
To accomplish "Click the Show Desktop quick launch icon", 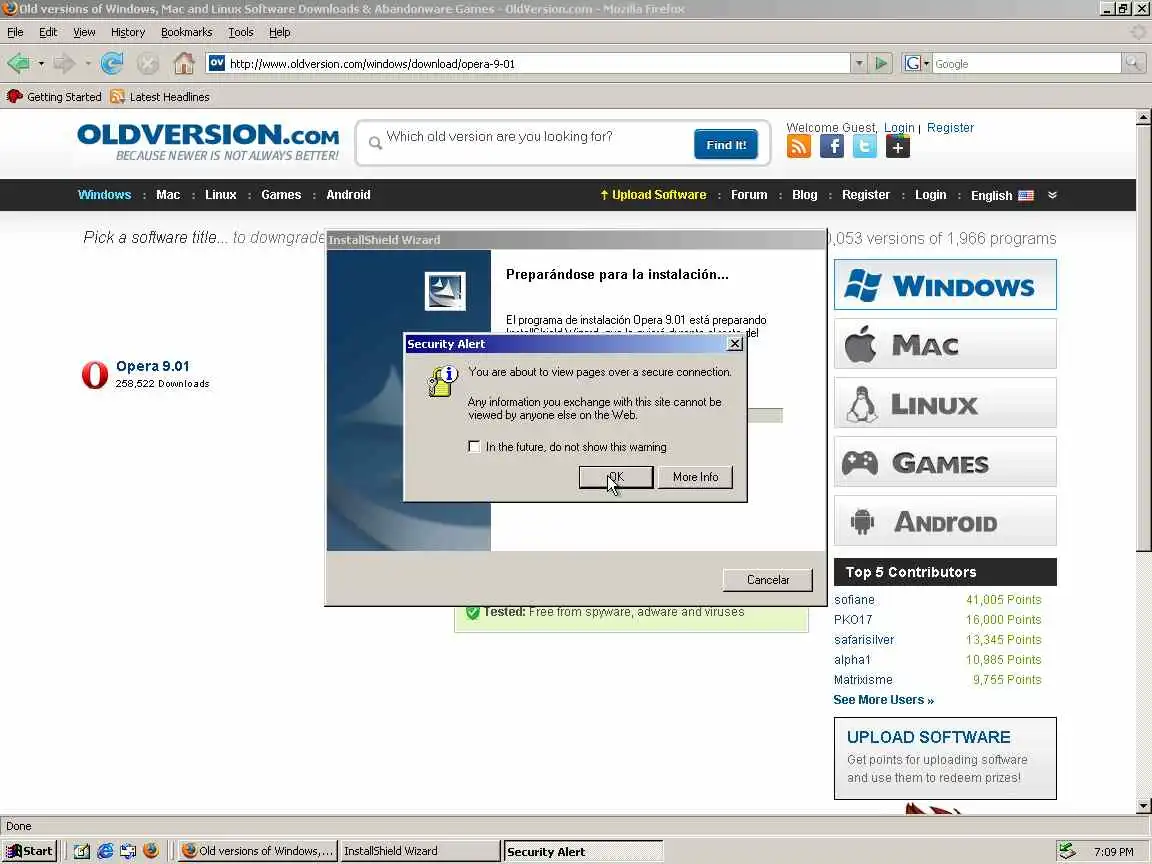I will pos(82,851).
